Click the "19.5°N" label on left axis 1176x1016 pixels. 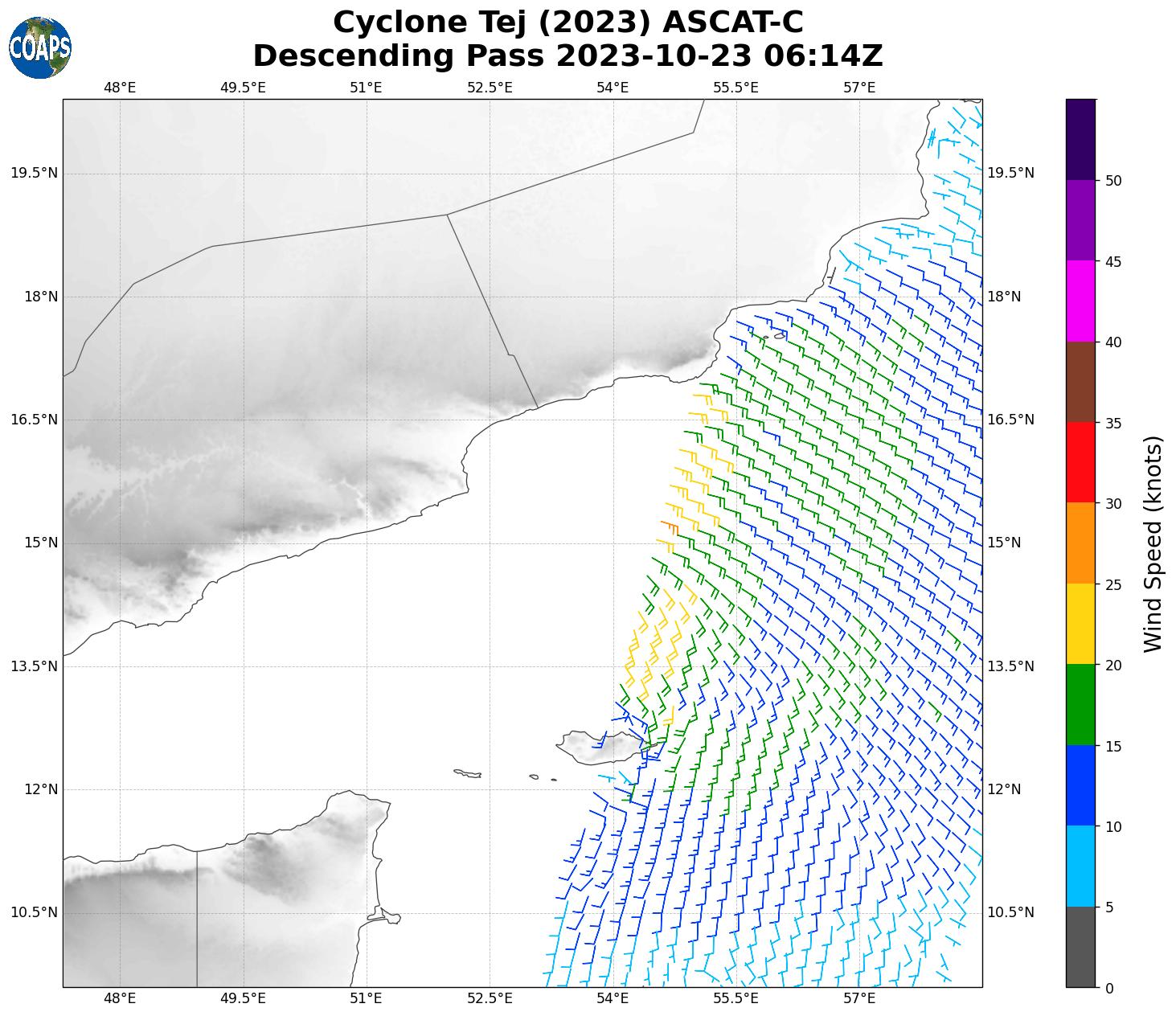pos(34,174)
